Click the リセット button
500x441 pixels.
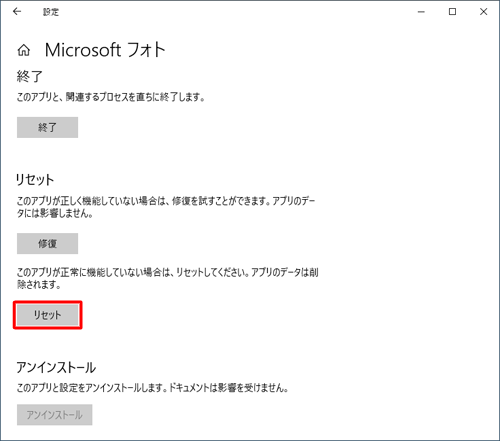(48, 315)
